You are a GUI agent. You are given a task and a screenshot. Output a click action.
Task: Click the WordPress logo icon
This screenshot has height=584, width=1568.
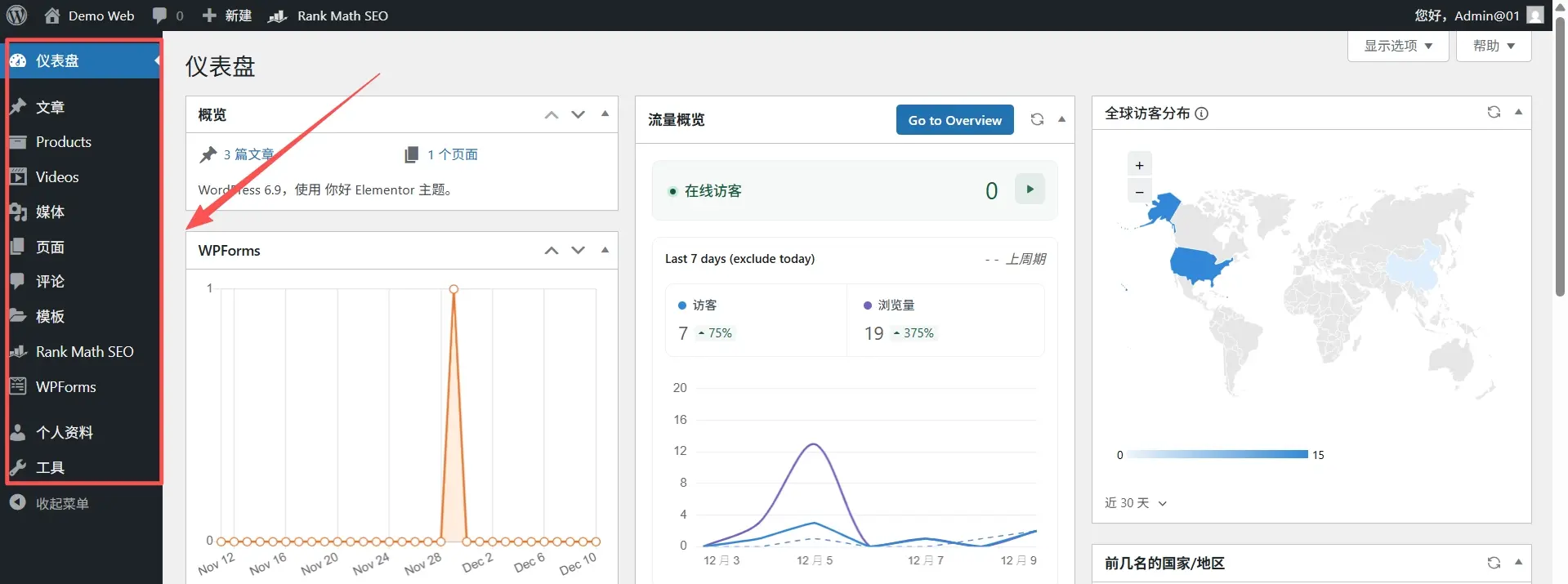pos(17,16)
